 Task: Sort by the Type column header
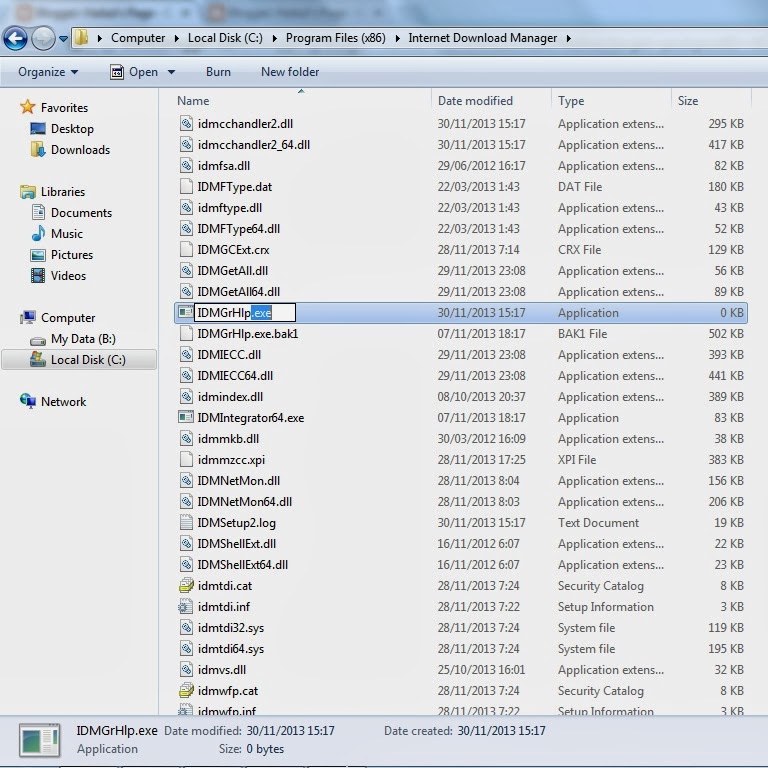click(x=571, y=100)
